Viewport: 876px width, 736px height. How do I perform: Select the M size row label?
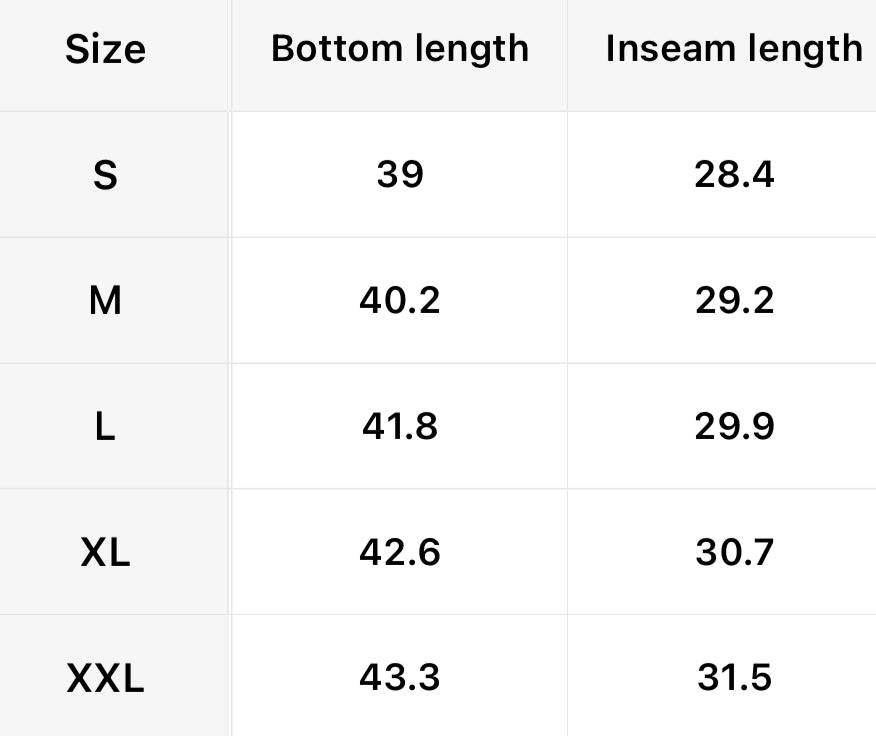coord(105,300)
